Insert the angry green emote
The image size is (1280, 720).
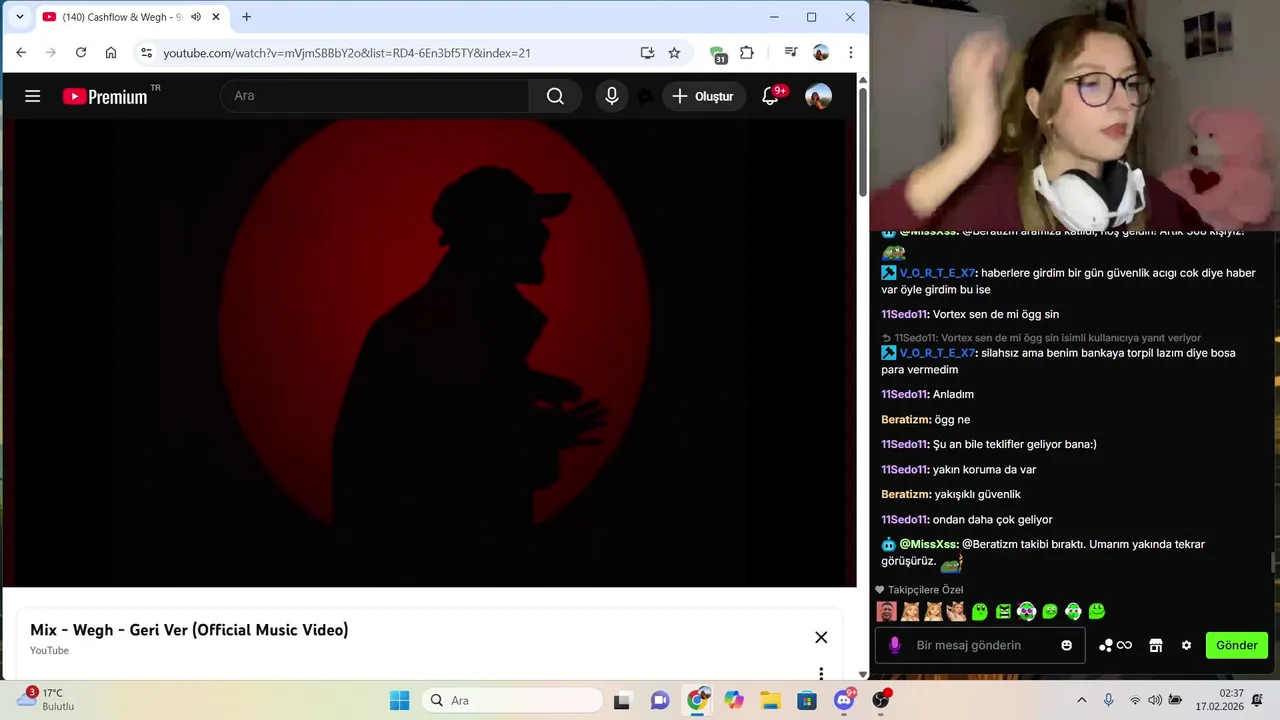1003,611
